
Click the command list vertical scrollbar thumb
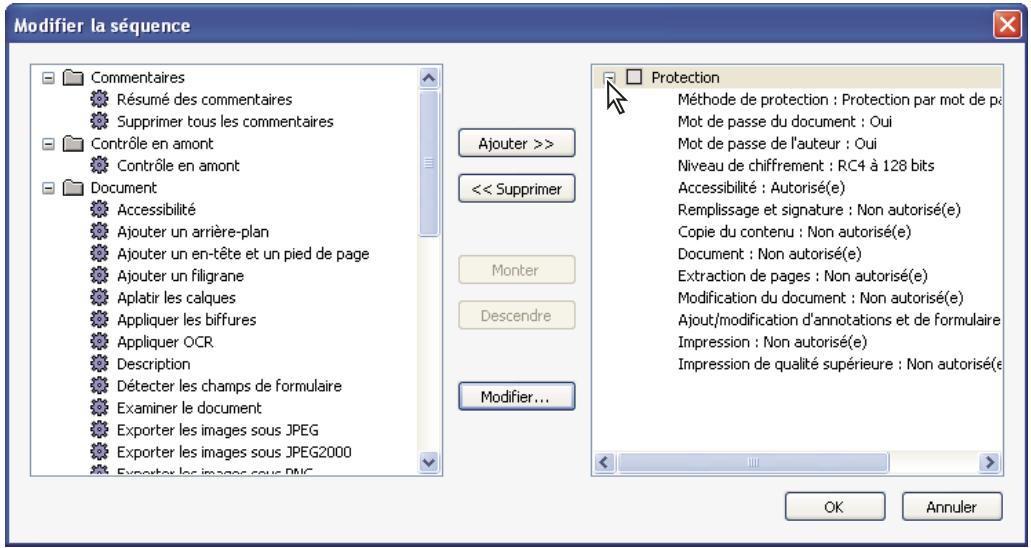coord(429,162)
